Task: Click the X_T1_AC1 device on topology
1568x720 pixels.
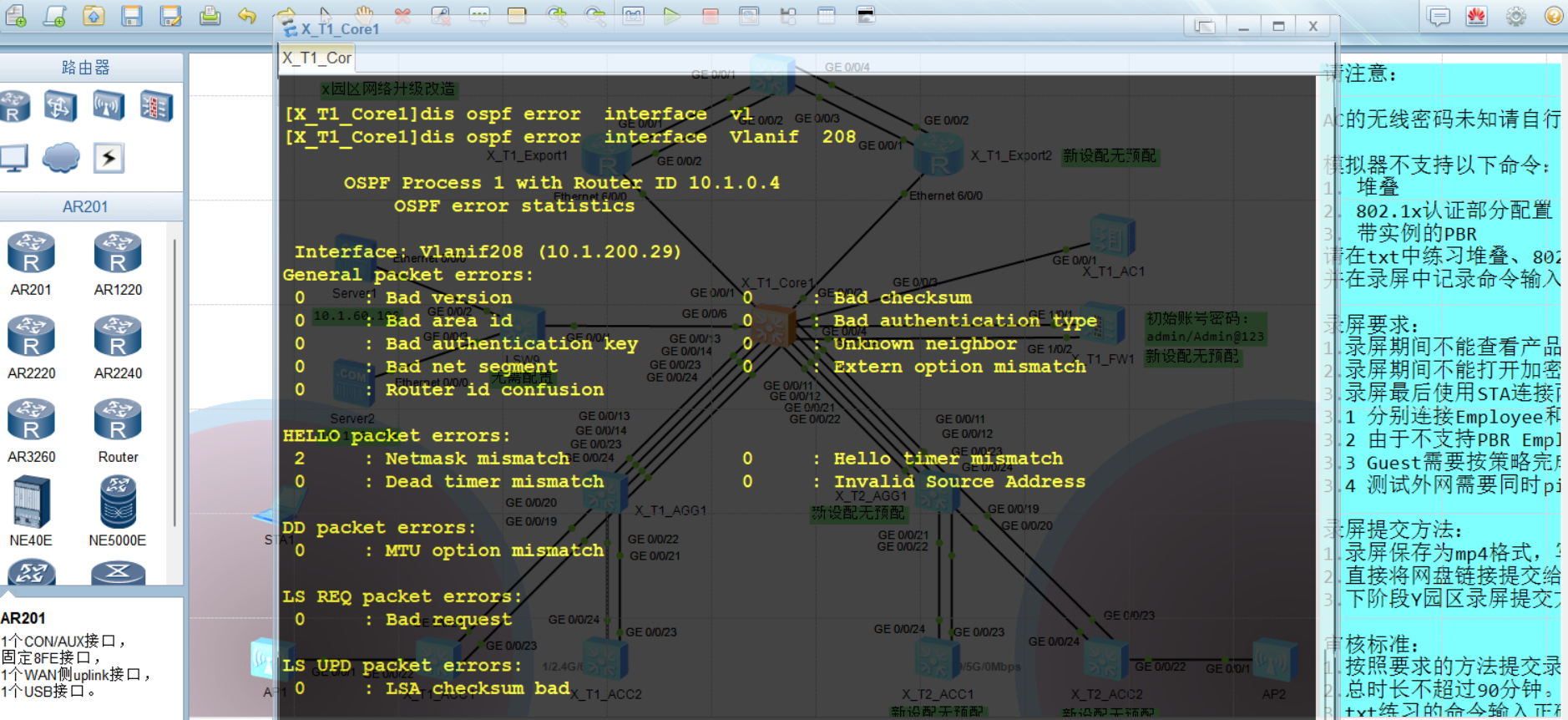Action: pos(1113,237)
